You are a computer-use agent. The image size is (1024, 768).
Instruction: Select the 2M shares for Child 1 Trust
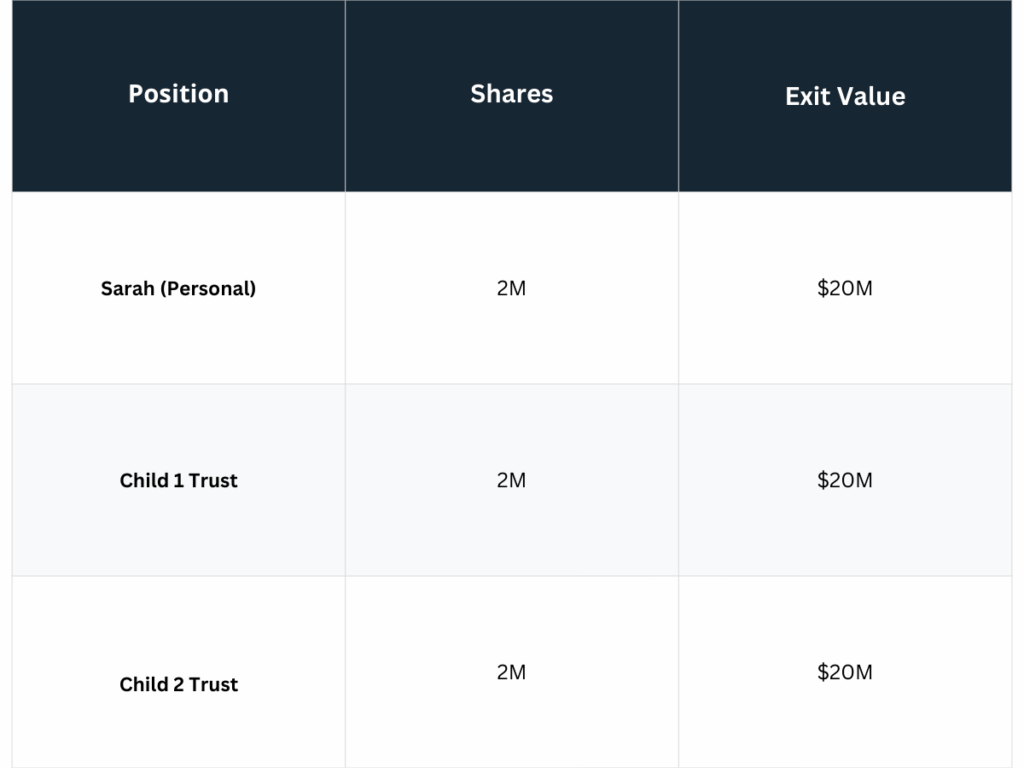coord(511,480)
